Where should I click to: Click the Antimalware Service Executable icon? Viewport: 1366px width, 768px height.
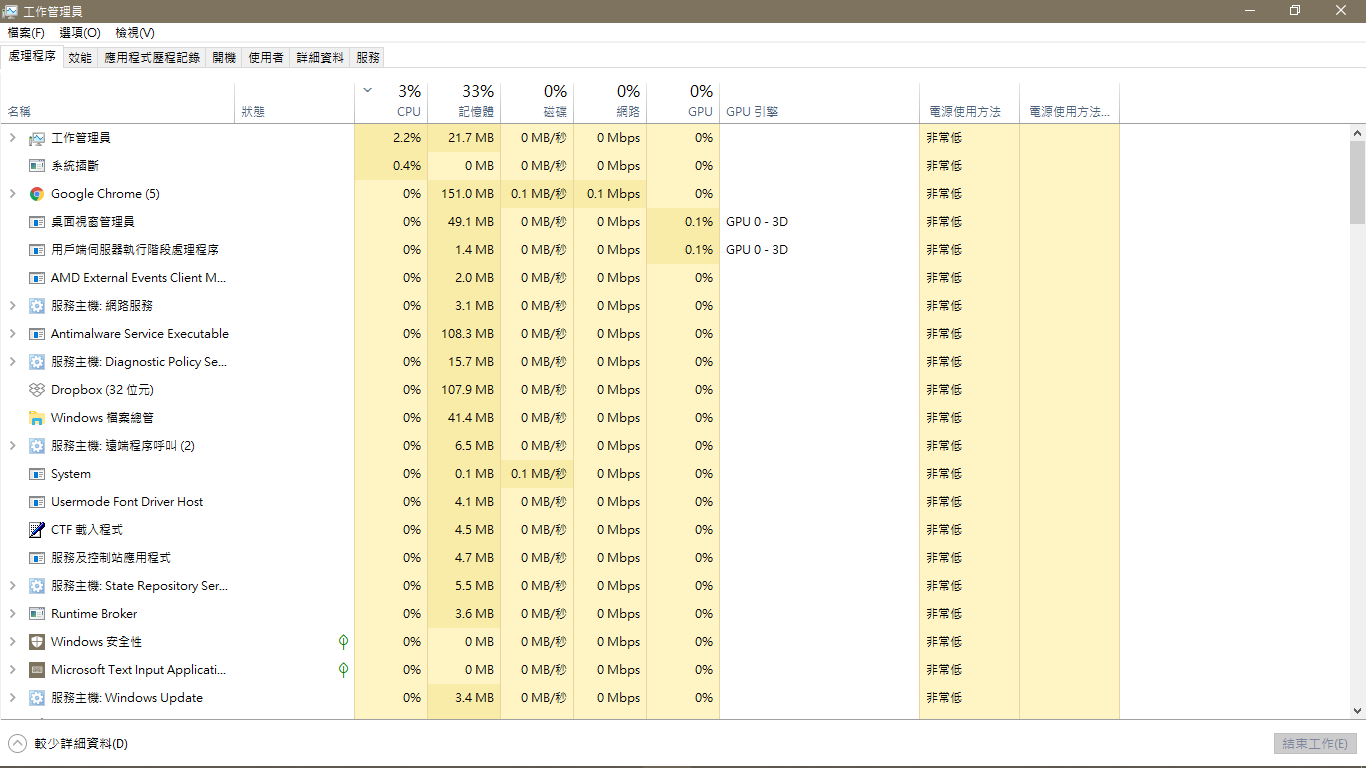pyautogui.click(x=37, y=334)
